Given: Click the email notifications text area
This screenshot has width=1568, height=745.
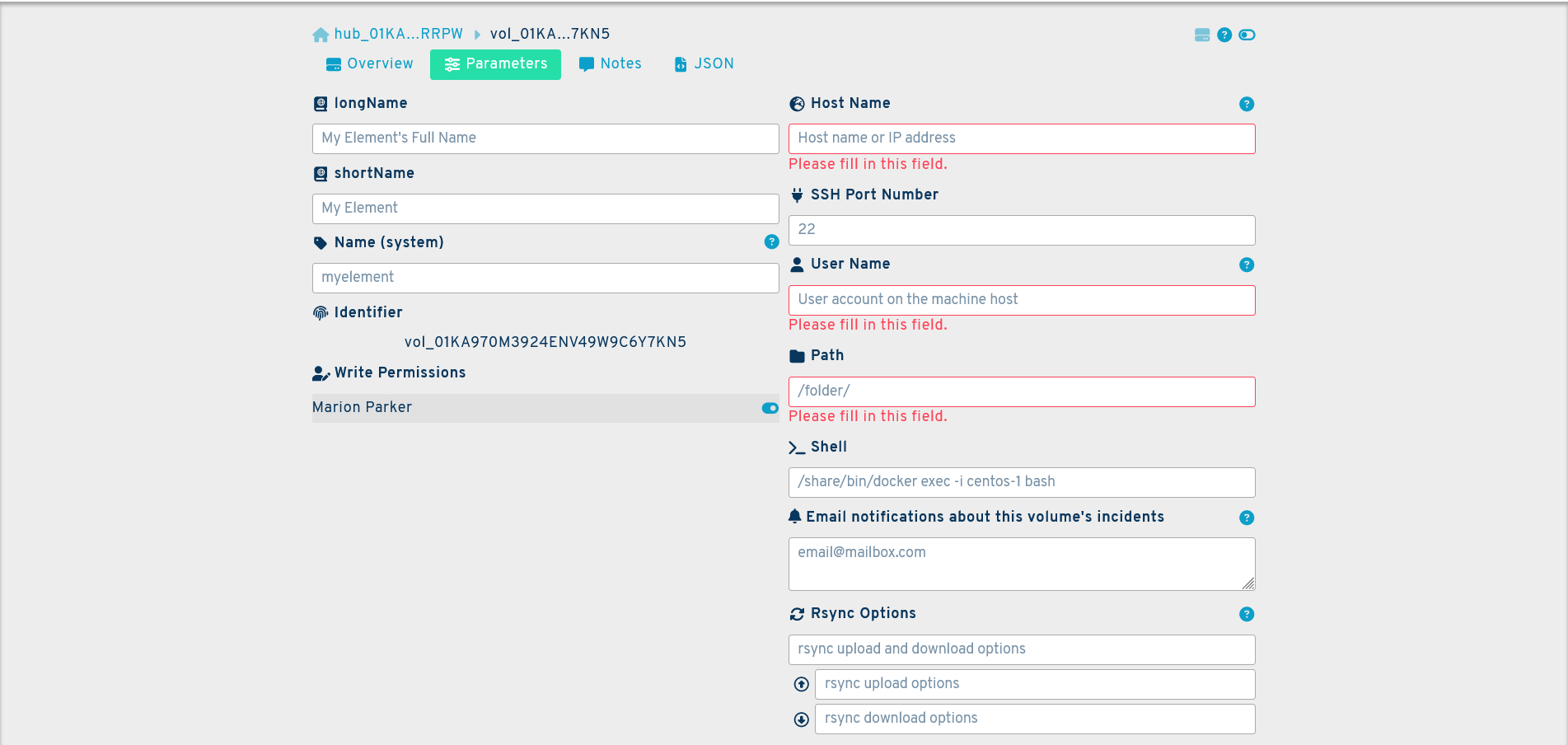Looking at the screenshot, I should tap(1021, 564).
